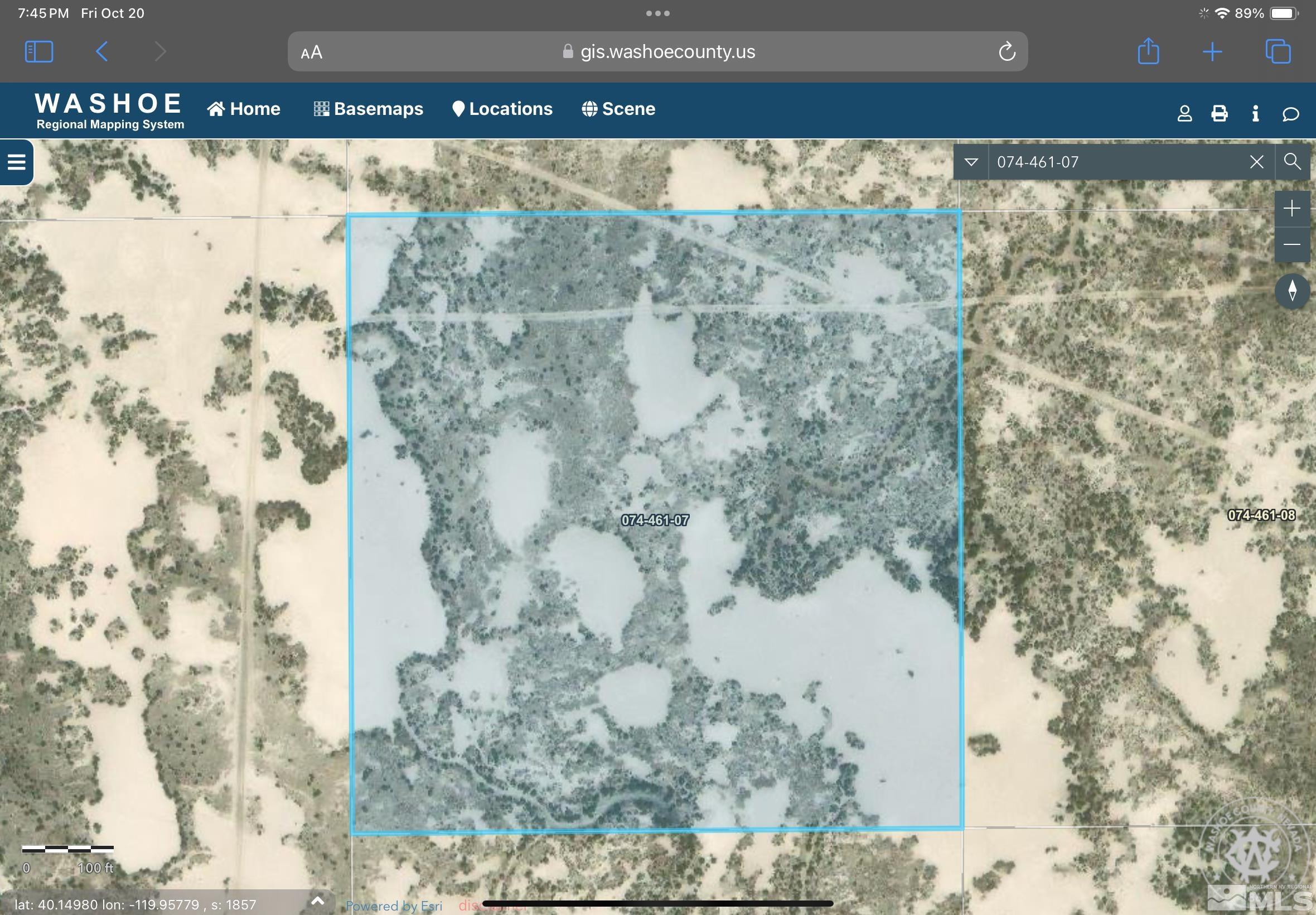The width and height of the screenshot is (1316, 915).
Task: Expand the coordinates panel chevron
Action: pyautogui.click(x=317, y=900)
